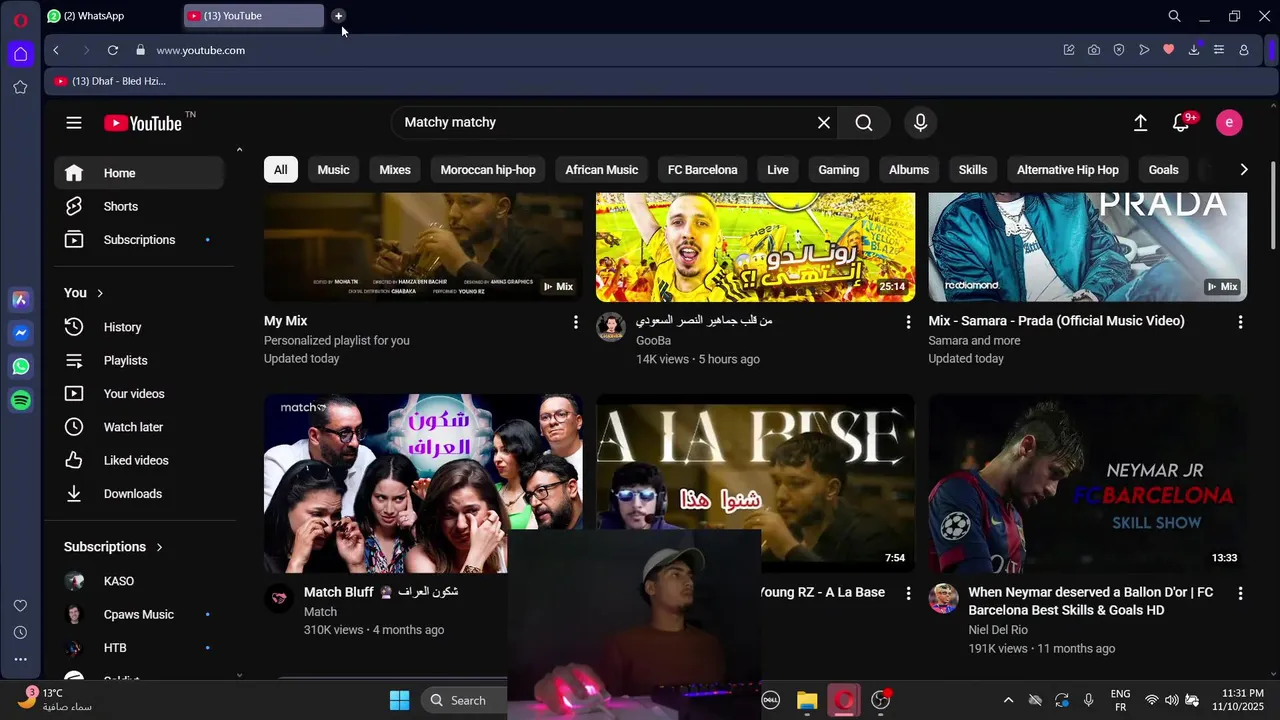Start voice search with microphone icon

[921, 123]
